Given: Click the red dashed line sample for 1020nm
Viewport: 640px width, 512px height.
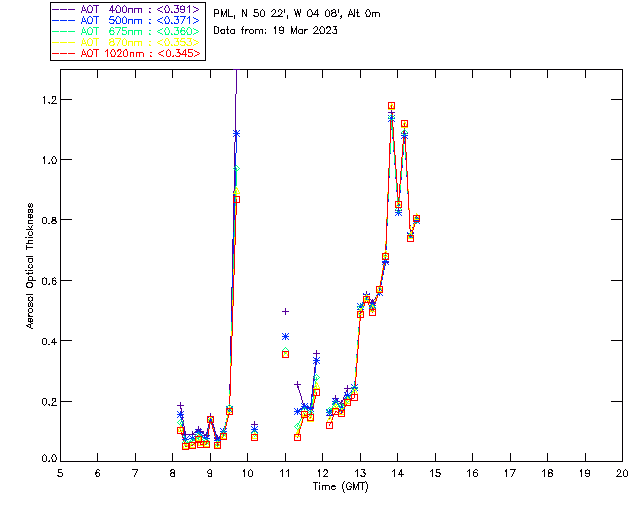Looking at the screenshot, I should [64, 53].
